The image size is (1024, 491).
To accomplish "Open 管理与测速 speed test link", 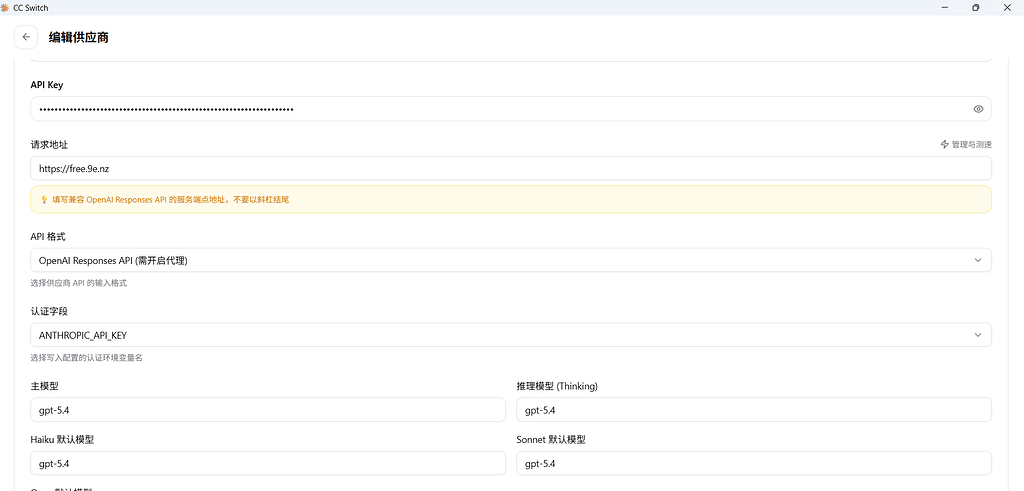I will (966, 144).
